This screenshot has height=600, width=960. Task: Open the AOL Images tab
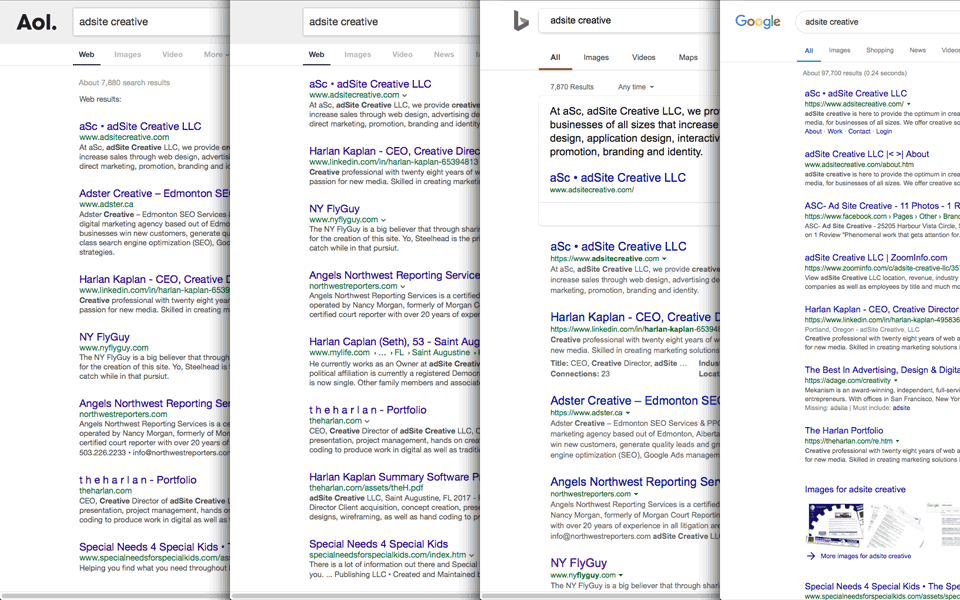pyautogui.click(x=127, y=54)
